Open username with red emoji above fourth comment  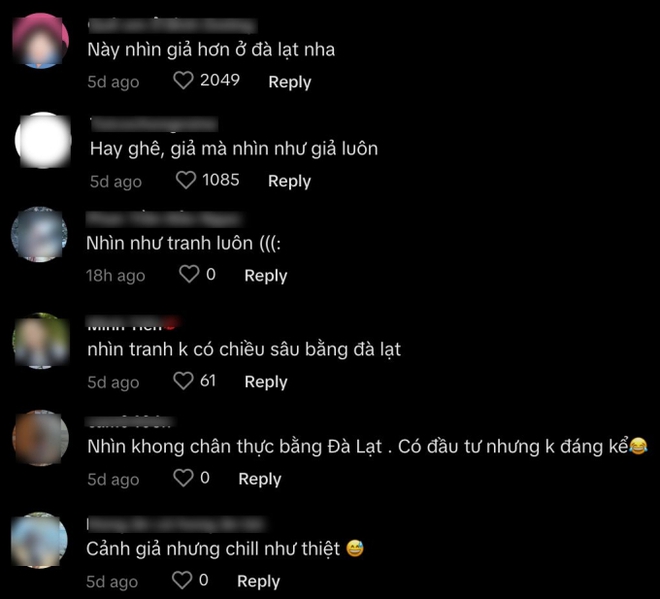[x=133, y=323]
